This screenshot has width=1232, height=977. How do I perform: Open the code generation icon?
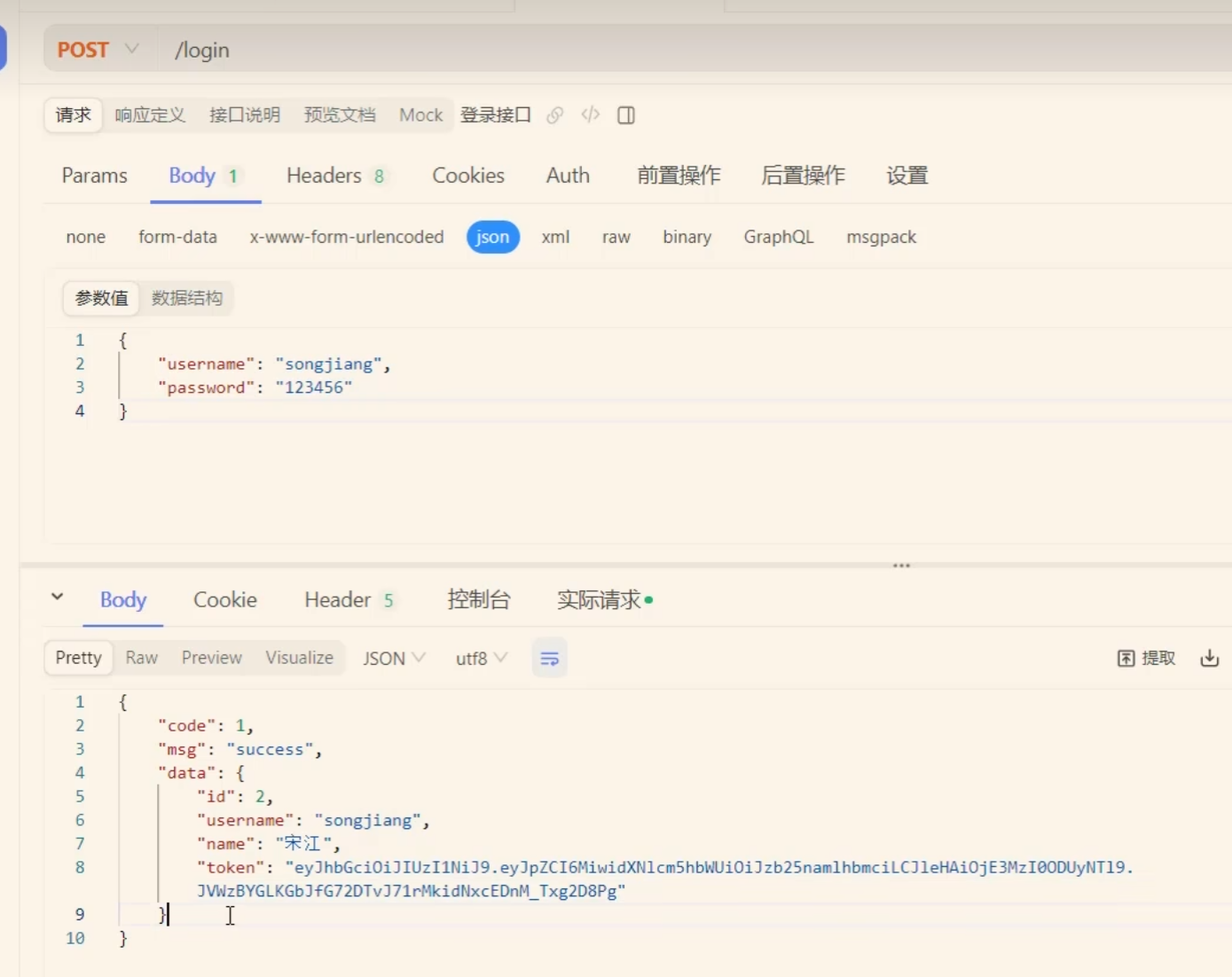coord(591,115)
